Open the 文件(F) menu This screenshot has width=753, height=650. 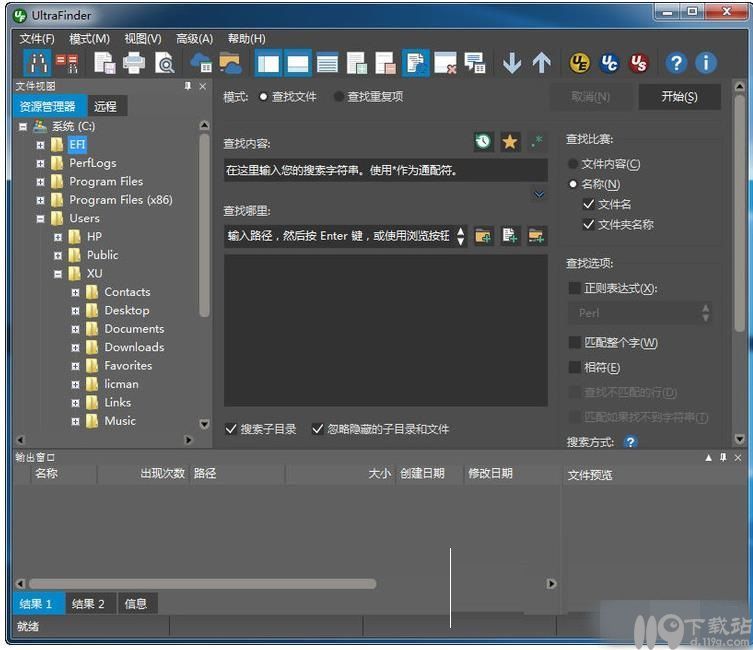[x=37, y=38]
